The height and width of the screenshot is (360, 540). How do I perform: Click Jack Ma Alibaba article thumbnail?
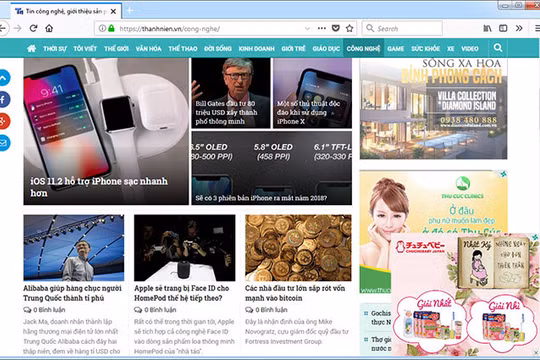[74, 248]
